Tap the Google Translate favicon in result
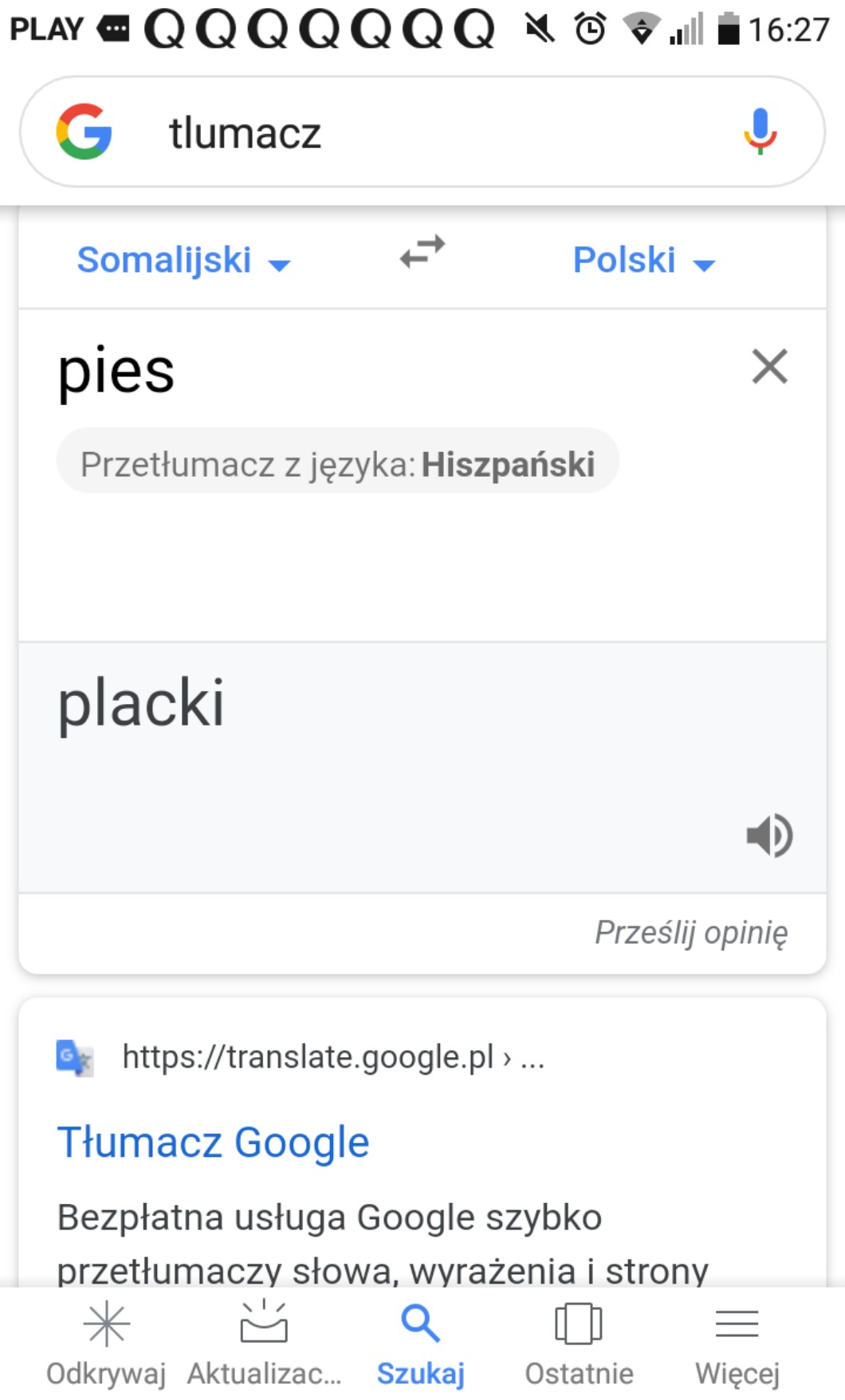 pyautogui.click(x=75, y=1058)
